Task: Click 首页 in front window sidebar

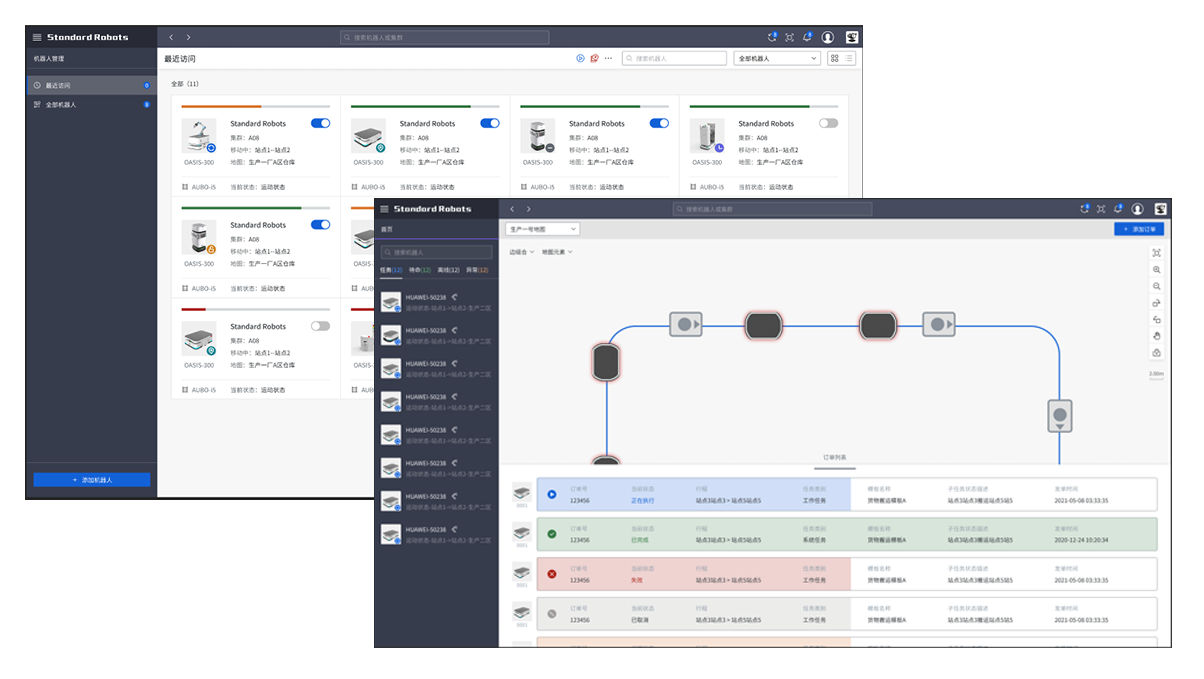Action: (x=386, y=229)
